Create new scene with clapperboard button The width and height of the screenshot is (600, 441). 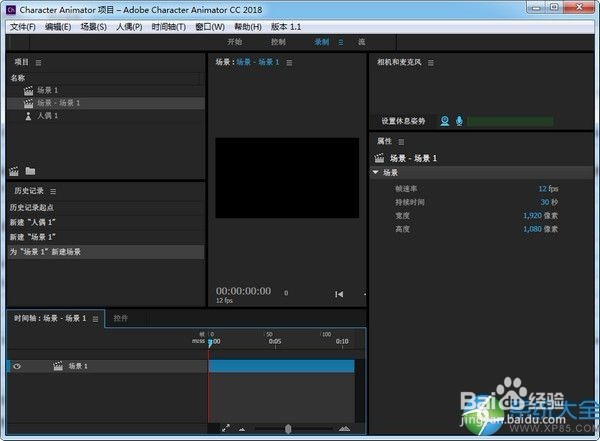pyautogui.click(x=14, y=171)
